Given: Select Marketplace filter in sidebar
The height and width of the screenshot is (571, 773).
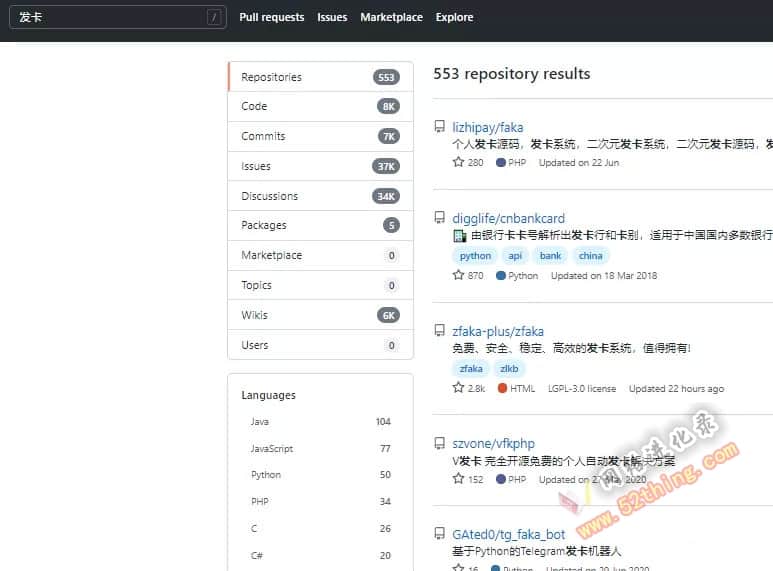Looking at the screenshot, I should click(x=320, y=255).
